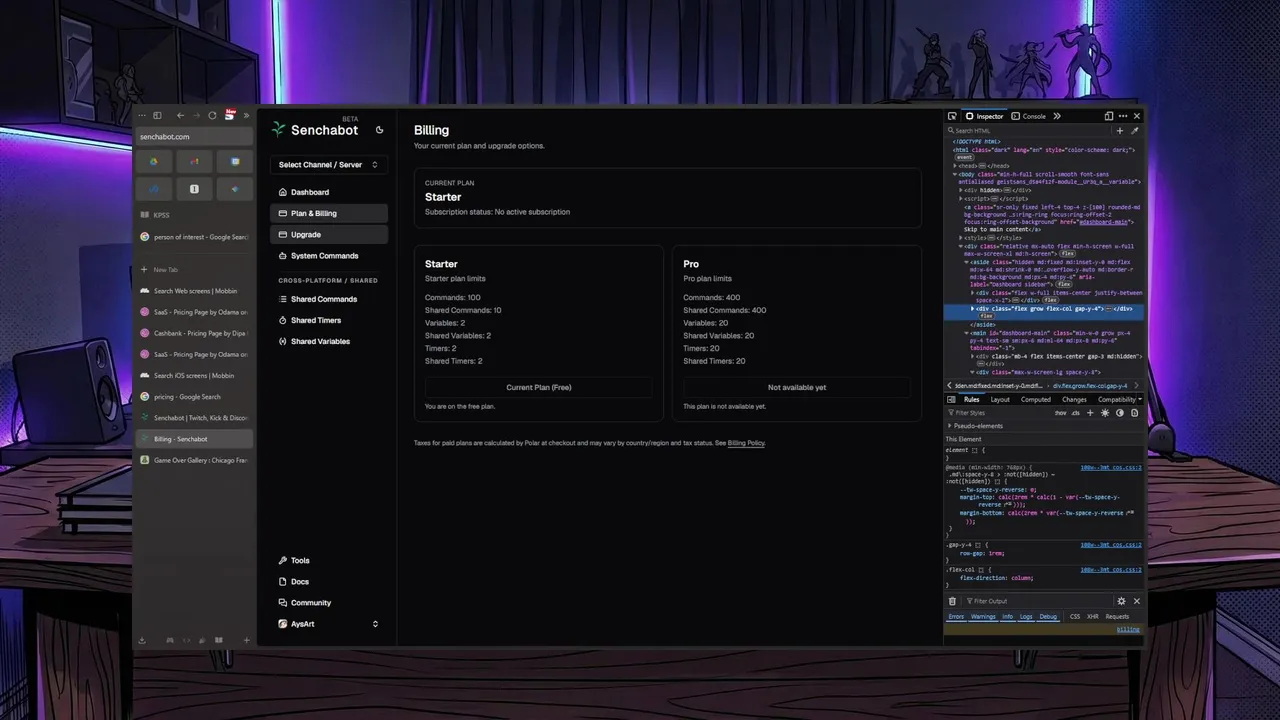The height and width of the screenshot is (720, 1280).
Task: Switch to person of interest Google Search tab
Action: [x=194, y=237]
